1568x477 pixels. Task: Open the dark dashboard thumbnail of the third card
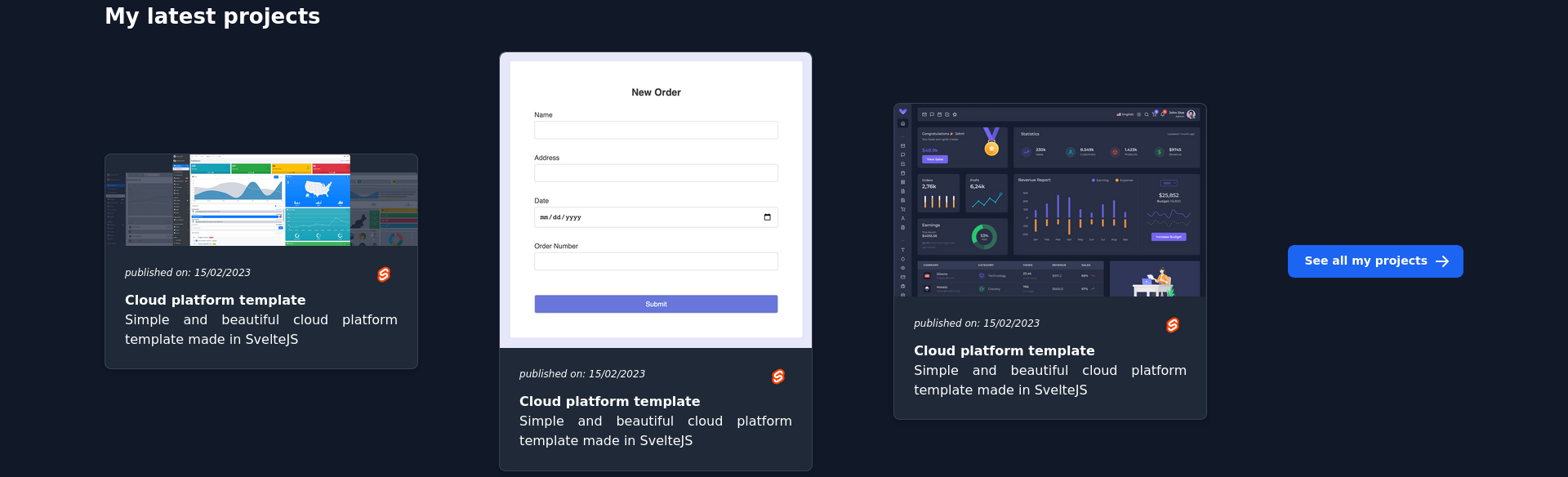point(1050,200)
